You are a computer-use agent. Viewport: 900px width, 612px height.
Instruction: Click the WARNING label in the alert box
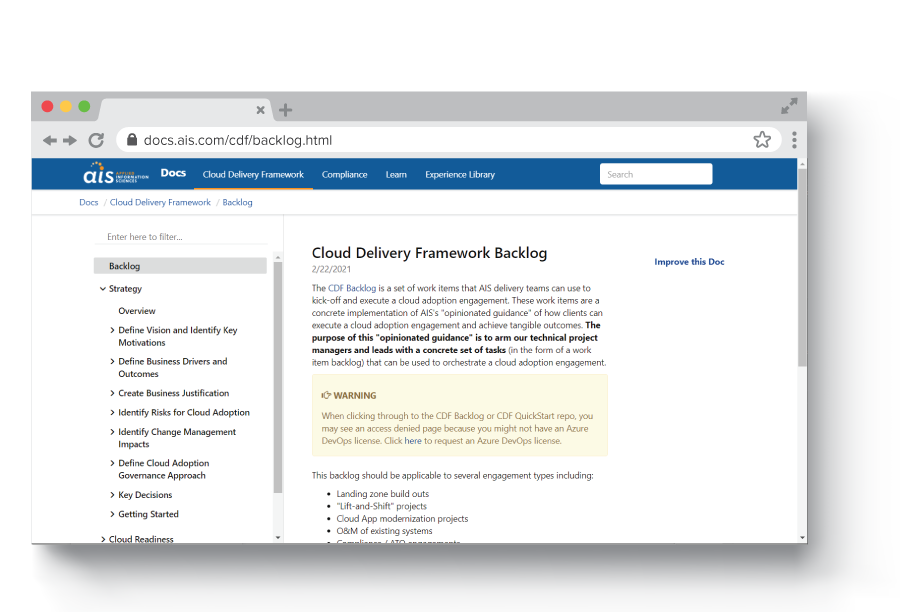coord(355,396)
